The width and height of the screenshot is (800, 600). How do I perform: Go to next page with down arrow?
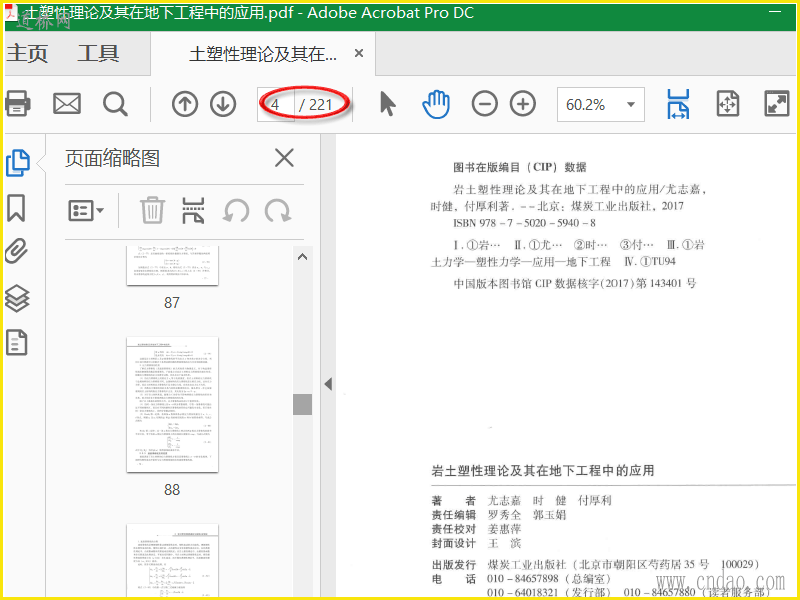(223, 104)
